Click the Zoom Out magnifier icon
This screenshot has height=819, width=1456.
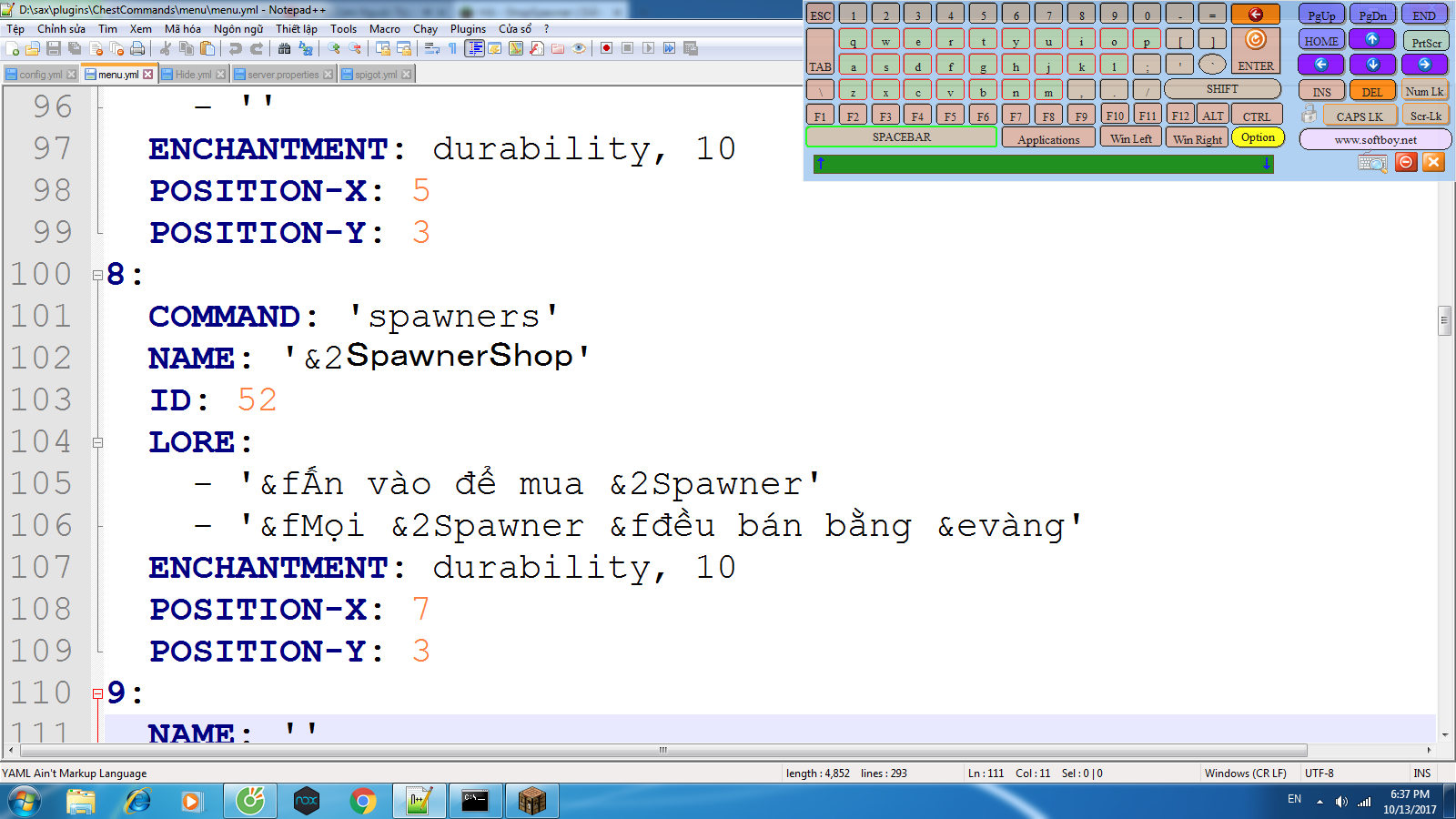pos(355,48)
